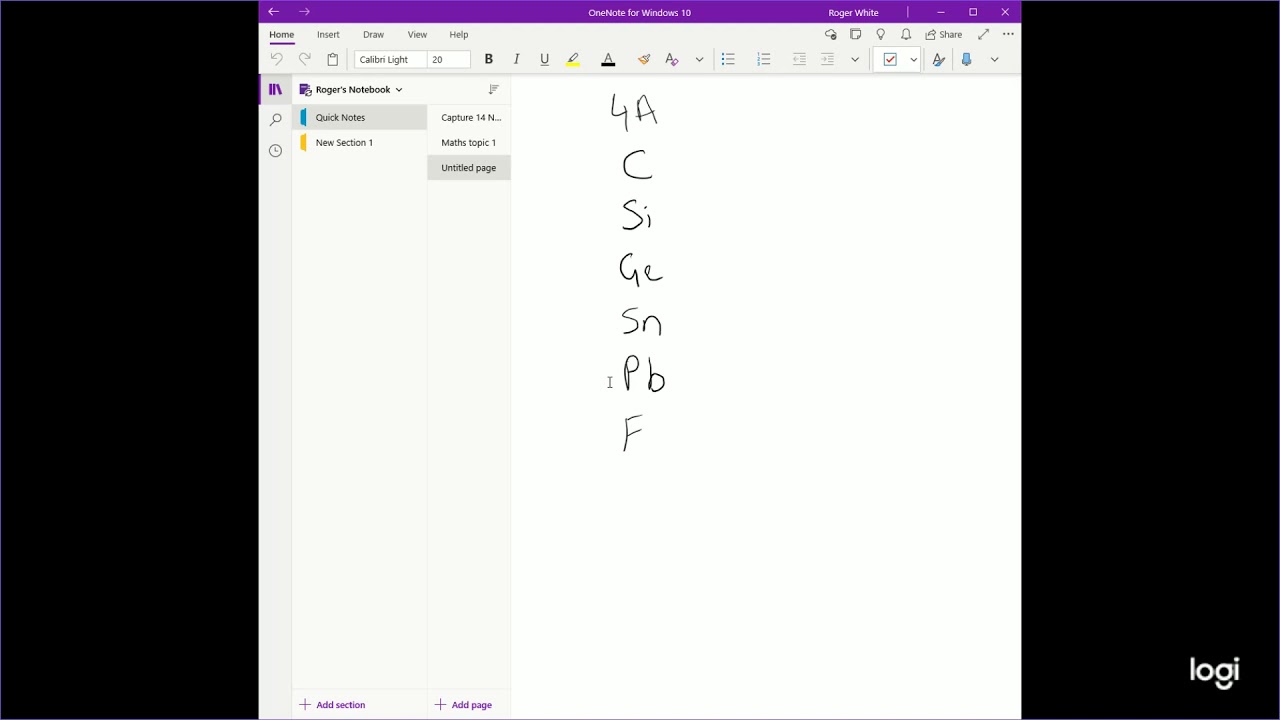This screenshot has width=1280, height=720.
Task: Open Recent Notes clock icon
Action: [275, 151]
